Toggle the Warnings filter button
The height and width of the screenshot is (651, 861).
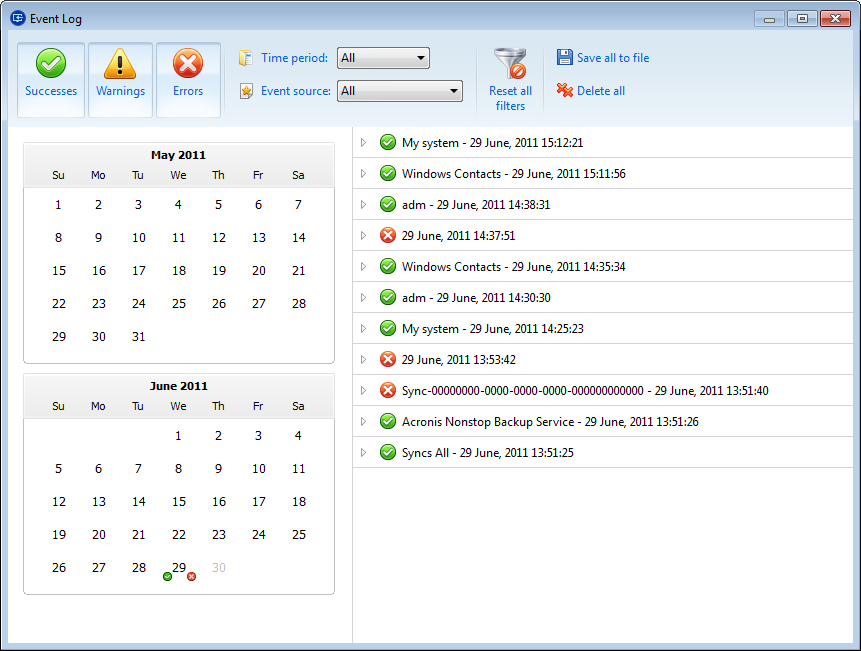(120, 79)
